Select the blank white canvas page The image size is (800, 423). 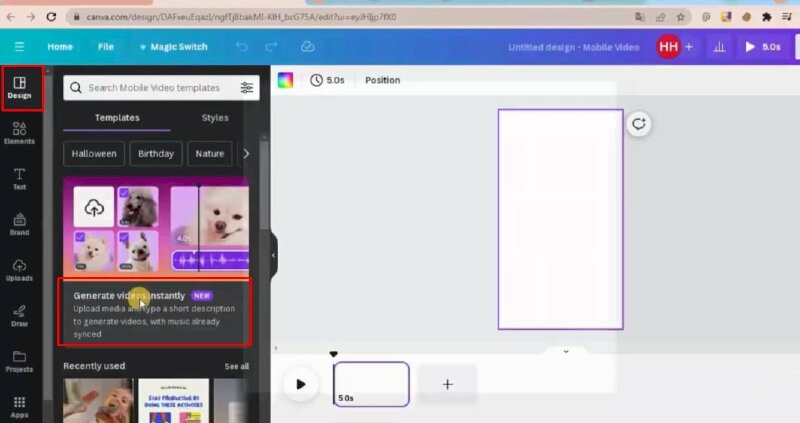click(560, 219)
